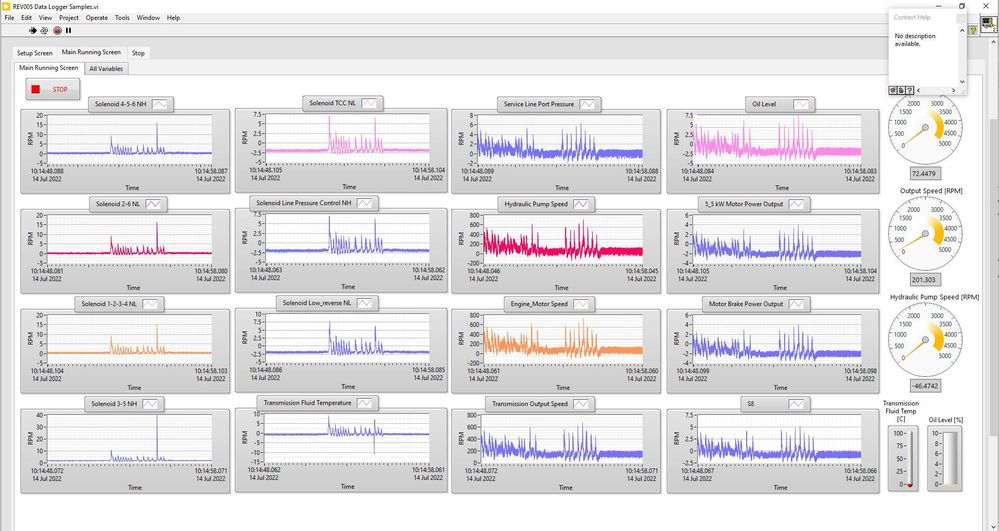Open the Edit menu
999x531 pixels.
26,18
